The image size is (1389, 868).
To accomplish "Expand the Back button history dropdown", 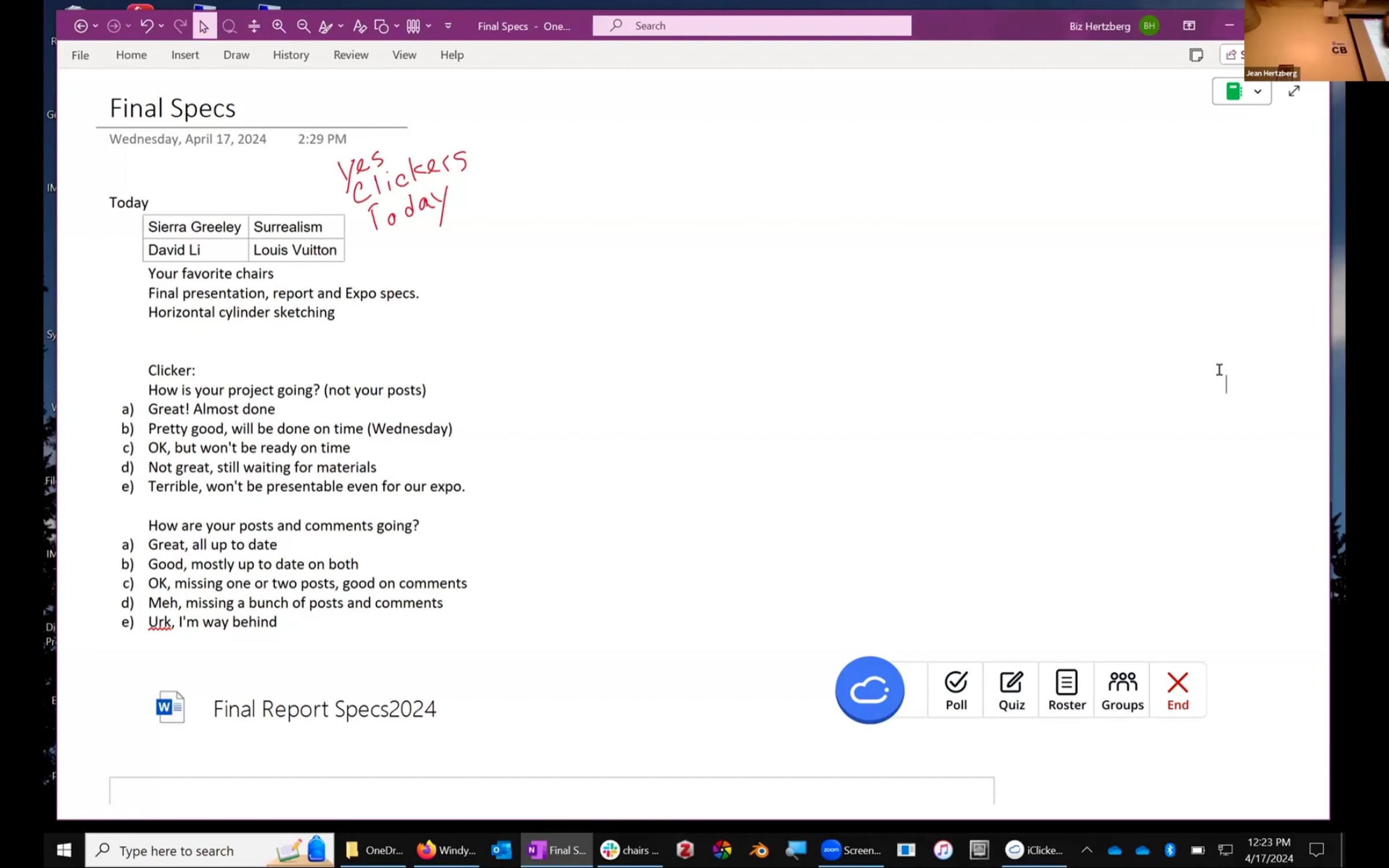I will (95, 26).
